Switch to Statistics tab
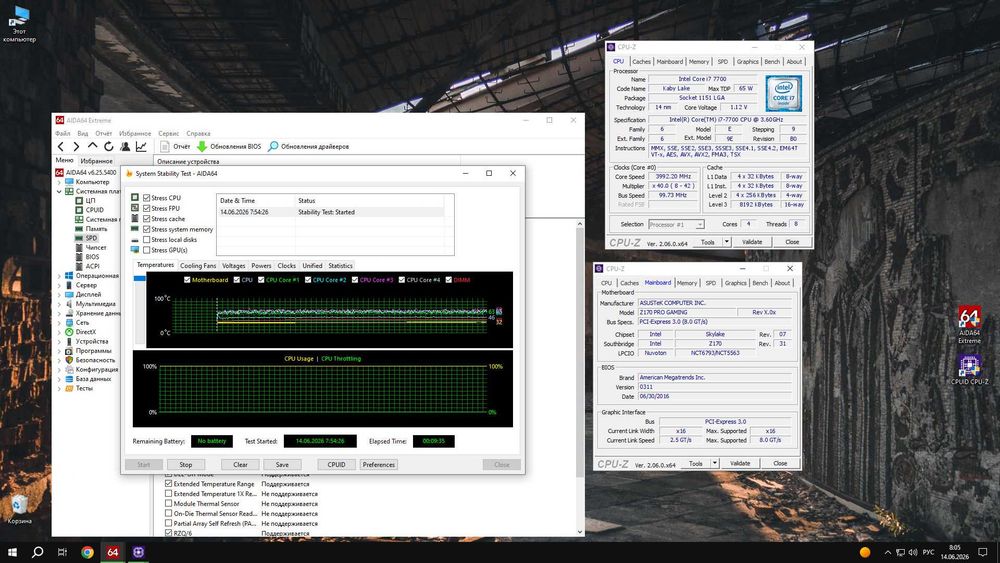Image resolution: width=1000 pixels, height=563 pixels. pyautogui.click(x=340, y=266)
